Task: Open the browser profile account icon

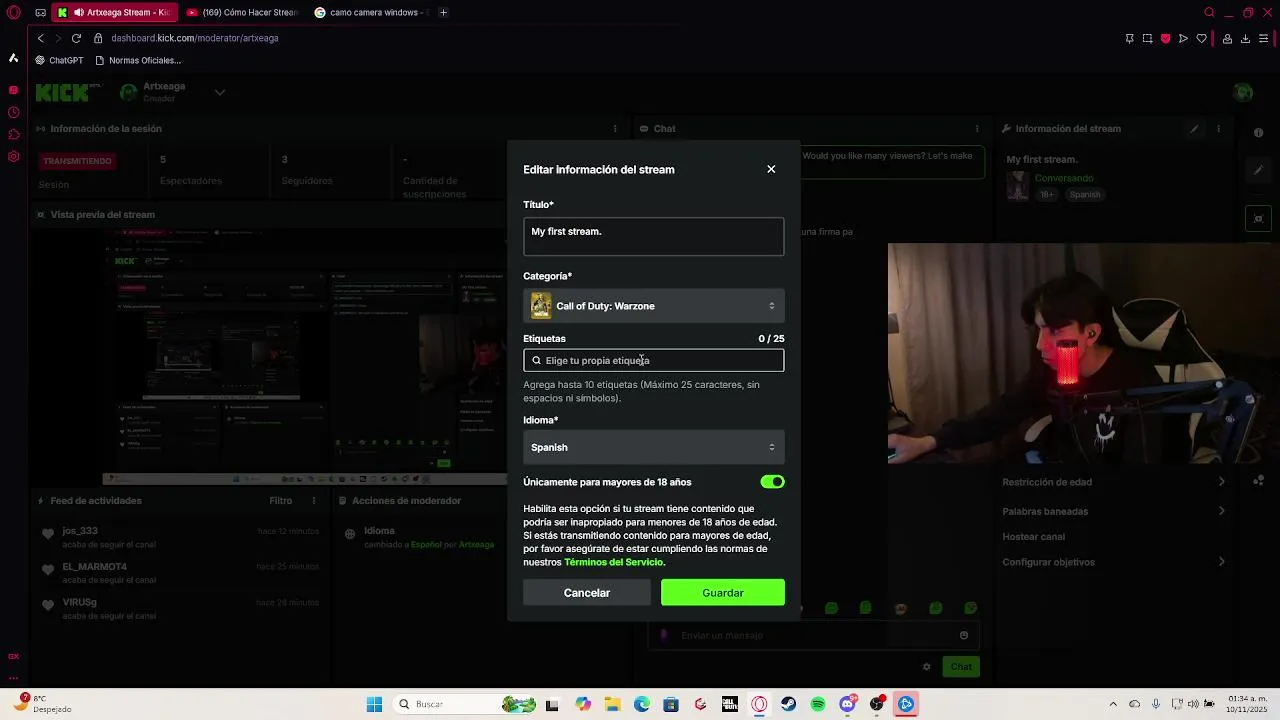Action: click(x=1227, y=39)
